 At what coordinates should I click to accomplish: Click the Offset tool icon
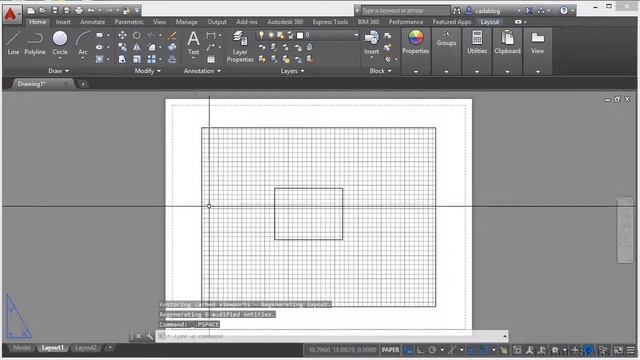(x=172, y=59)
